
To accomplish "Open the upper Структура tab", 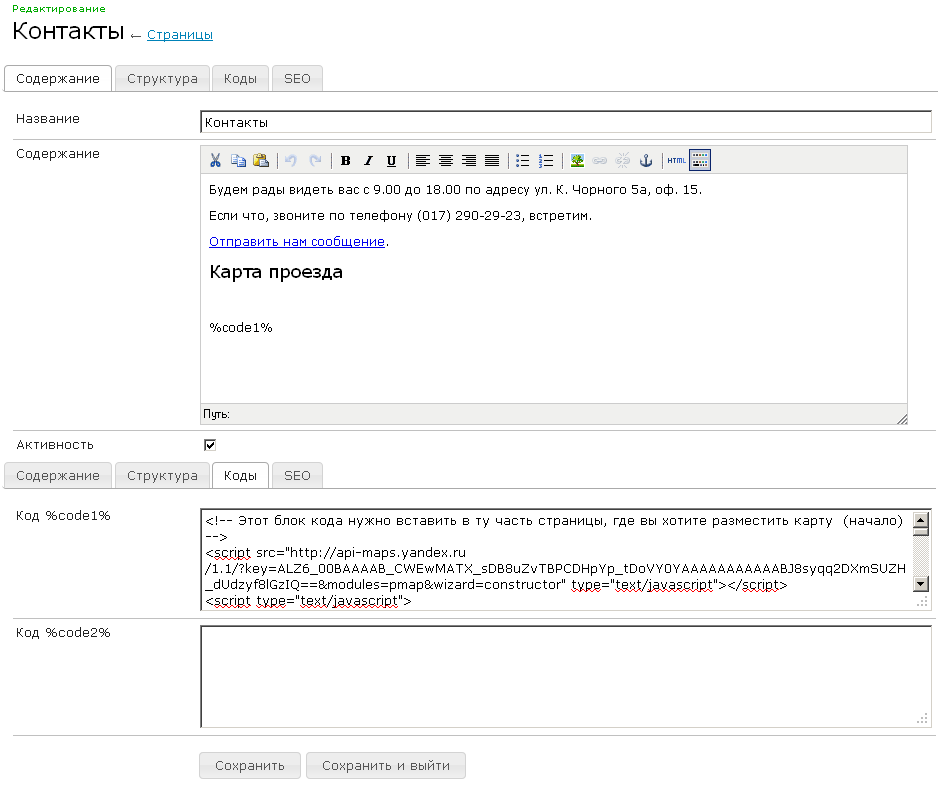I will (162, 78).
